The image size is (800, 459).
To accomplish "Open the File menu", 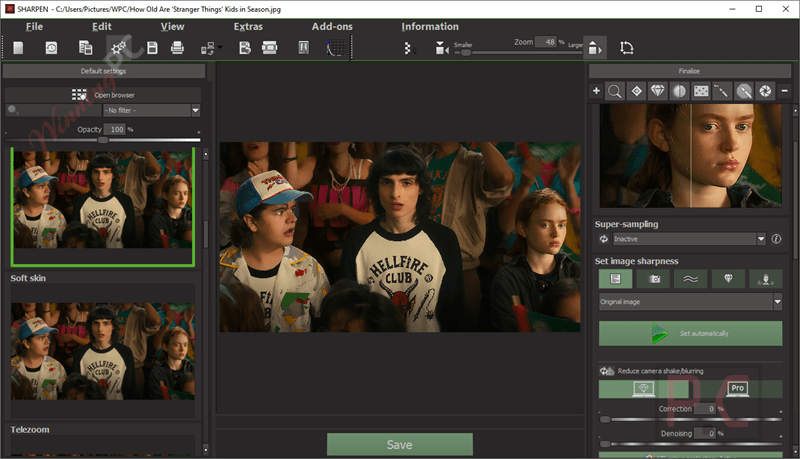I will point(34,27).
